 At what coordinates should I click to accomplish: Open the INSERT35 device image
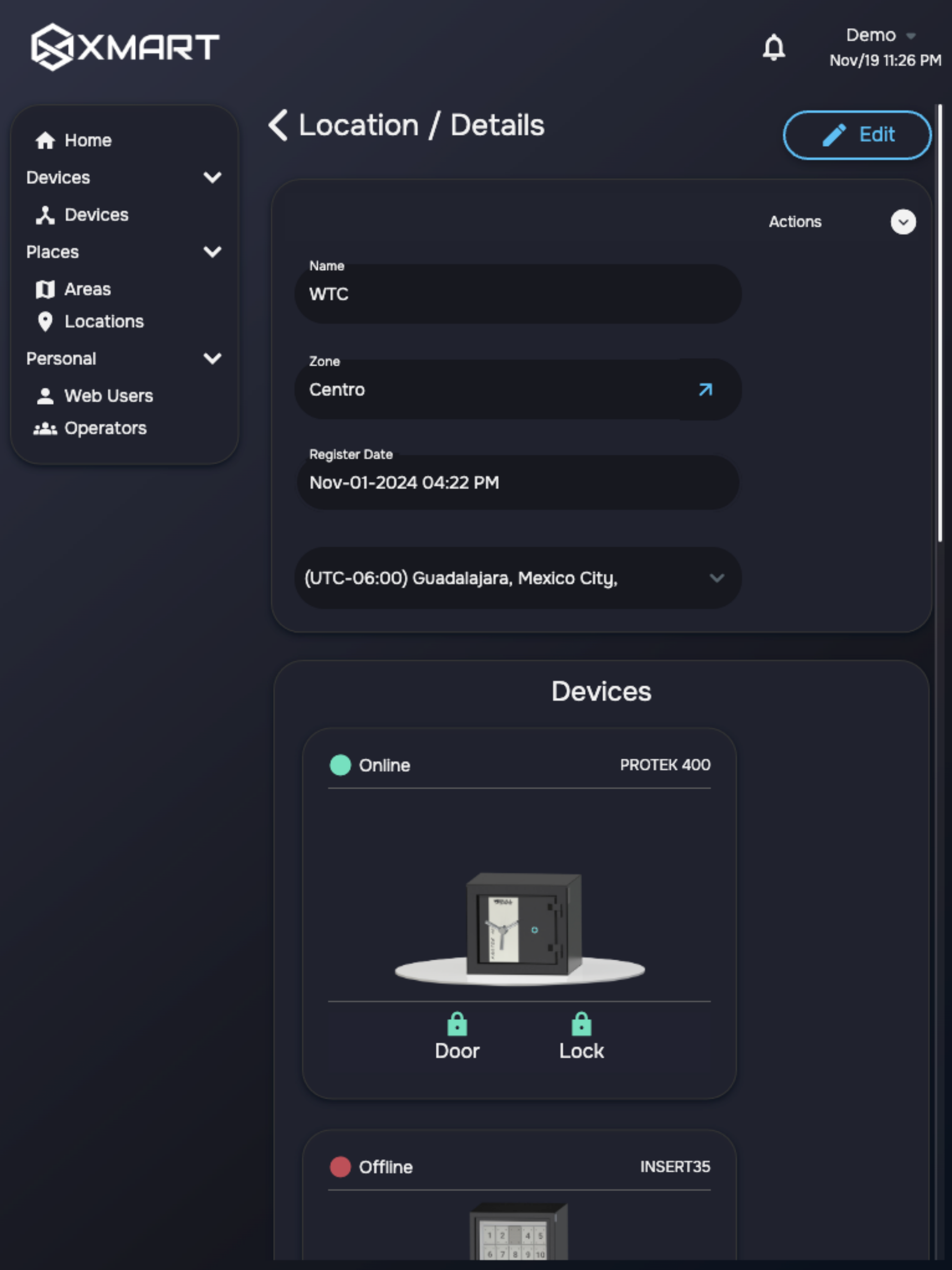519,1231
